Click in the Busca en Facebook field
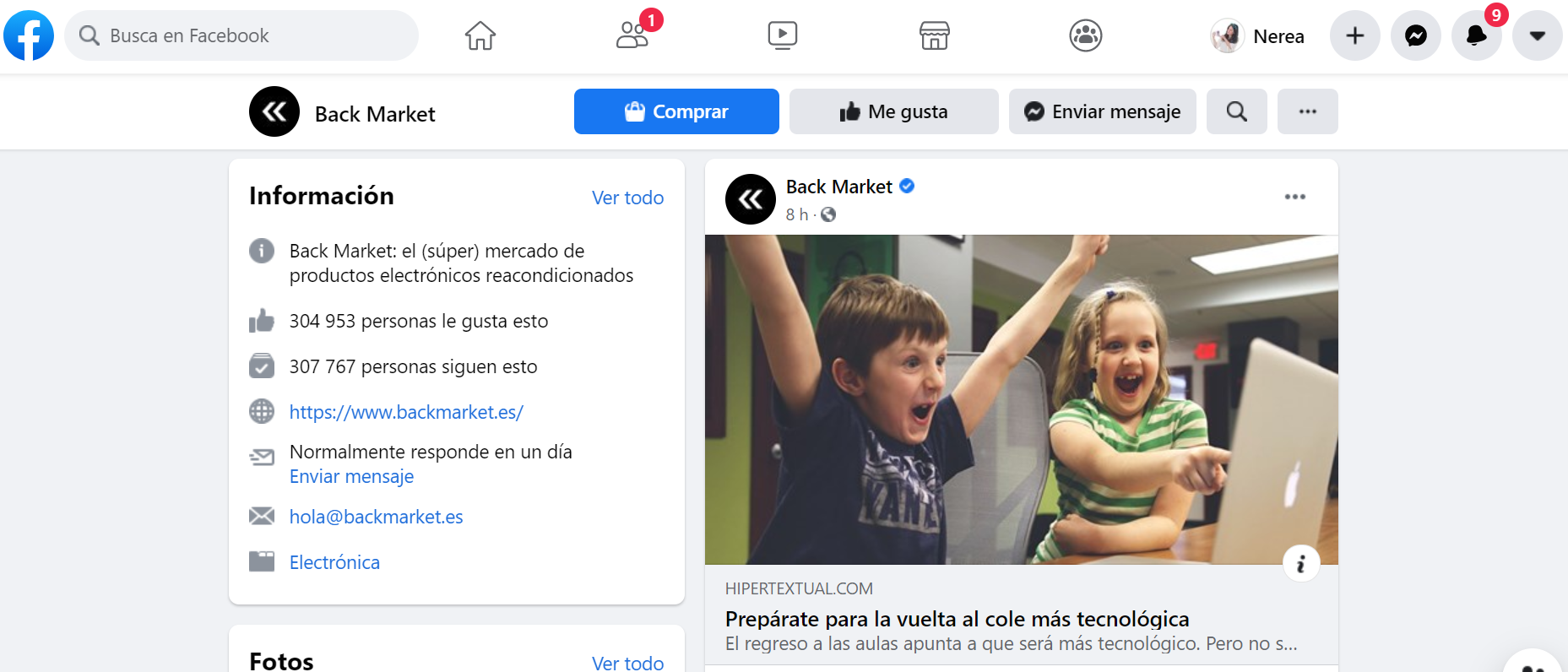 tap(241, 35)
